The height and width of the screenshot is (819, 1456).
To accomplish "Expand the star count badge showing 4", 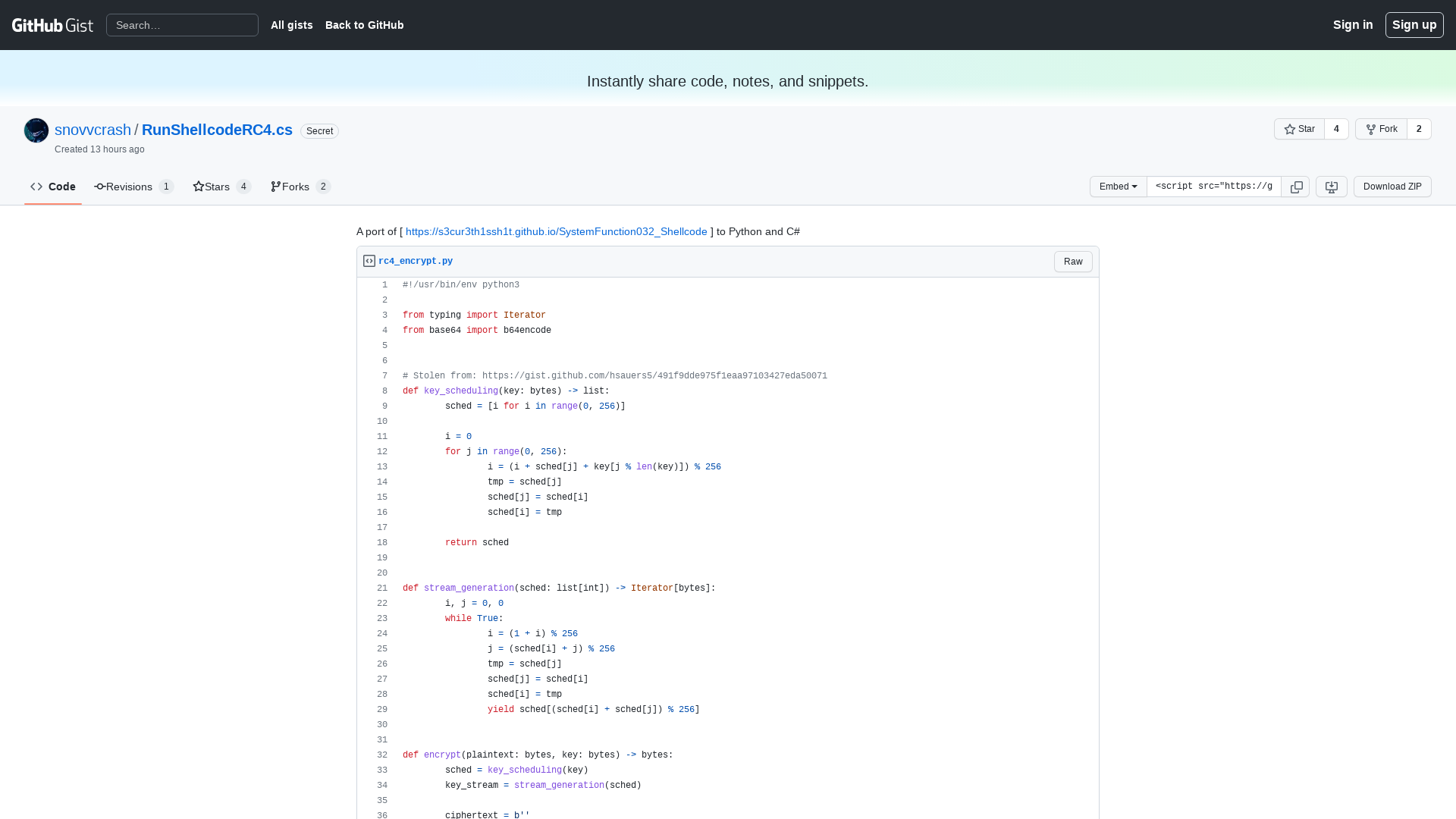I will coord(1336,129).
